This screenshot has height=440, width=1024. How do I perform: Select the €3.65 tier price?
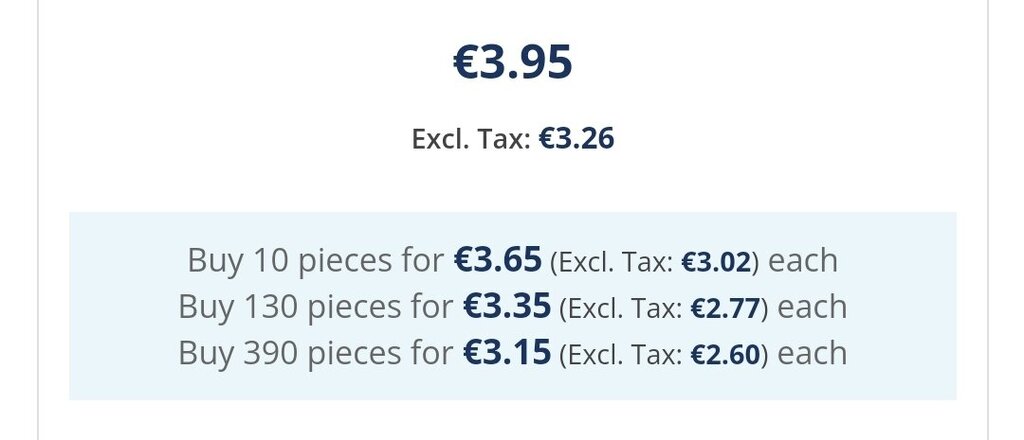coord(498,260)
